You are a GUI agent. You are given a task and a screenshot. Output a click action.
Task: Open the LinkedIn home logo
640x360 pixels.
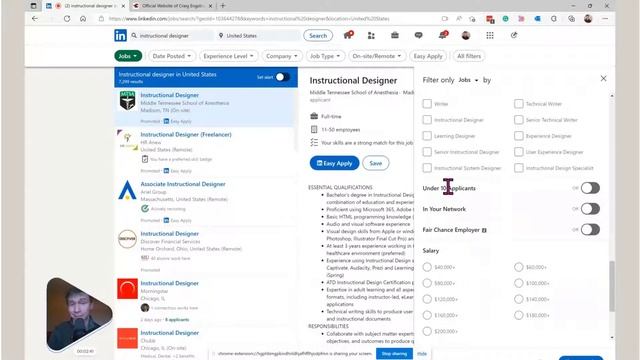(120, 36)
